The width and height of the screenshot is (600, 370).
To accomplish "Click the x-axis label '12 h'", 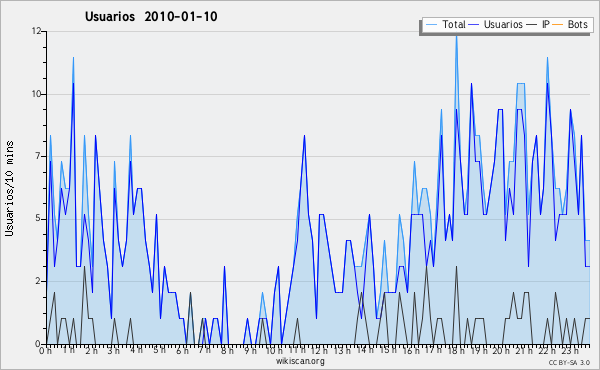I will pyautogui.click(x=319, y=350).
